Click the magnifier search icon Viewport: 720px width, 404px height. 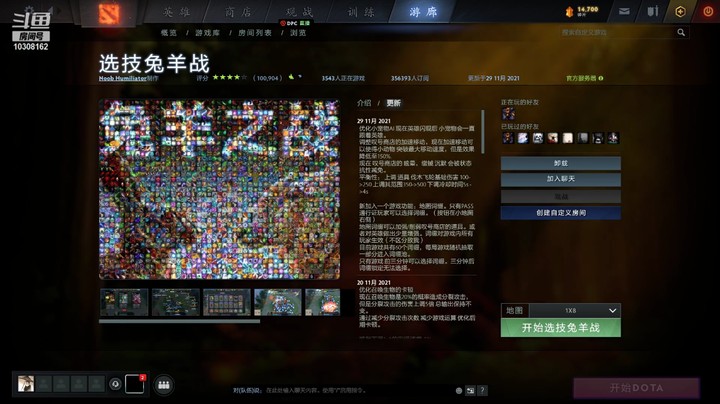pyautogui.click(x=681, y=33)
